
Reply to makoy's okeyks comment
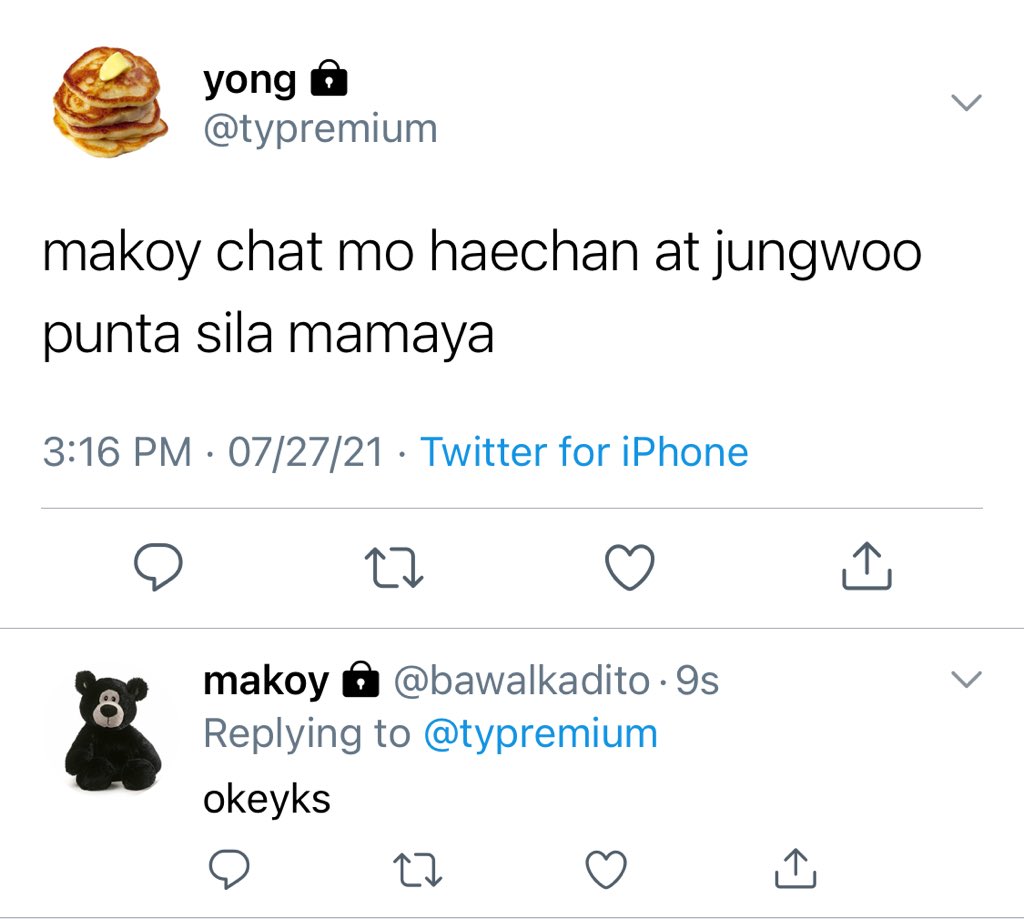coord(229,869)
